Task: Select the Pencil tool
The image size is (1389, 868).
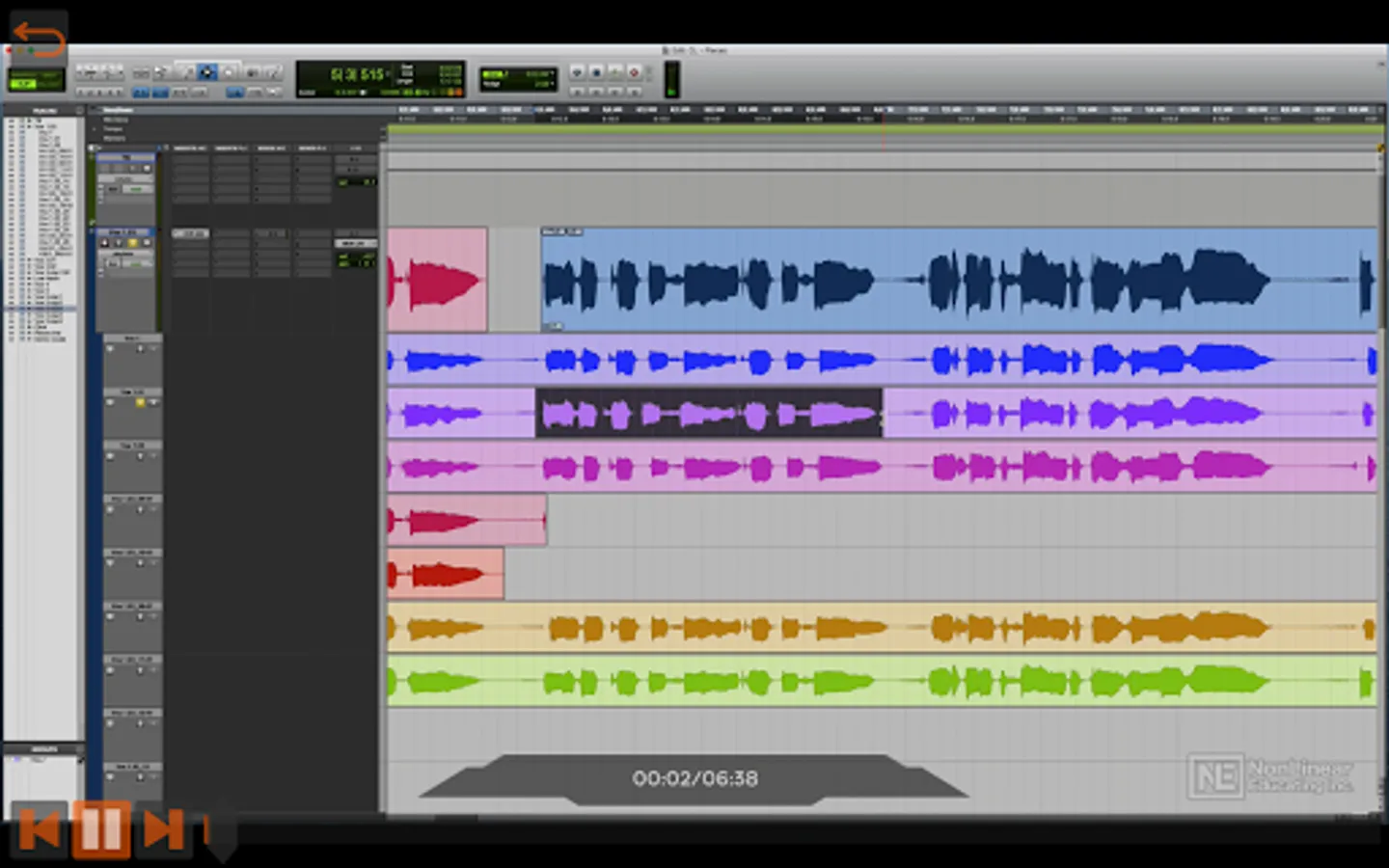Action: coord(272,72)
